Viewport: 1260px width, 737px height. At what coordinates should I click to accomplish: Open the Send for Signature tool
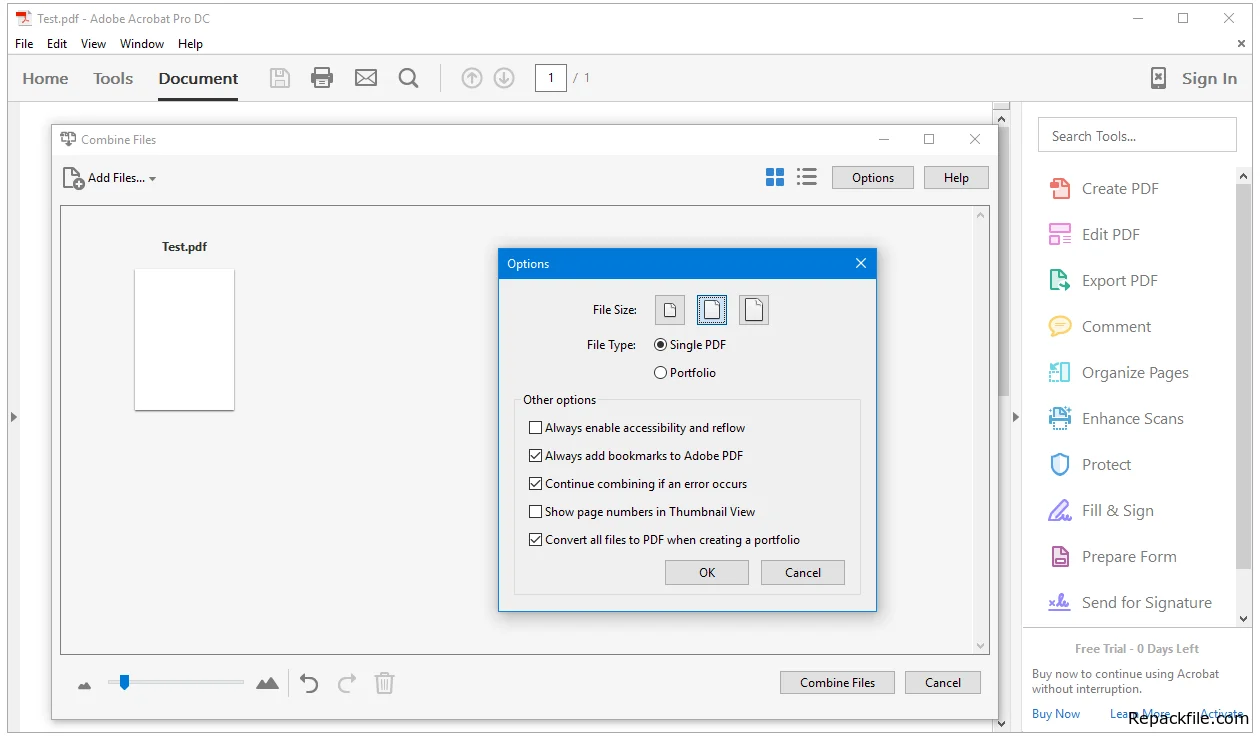pyautogui.click(x=1129, y=602)
